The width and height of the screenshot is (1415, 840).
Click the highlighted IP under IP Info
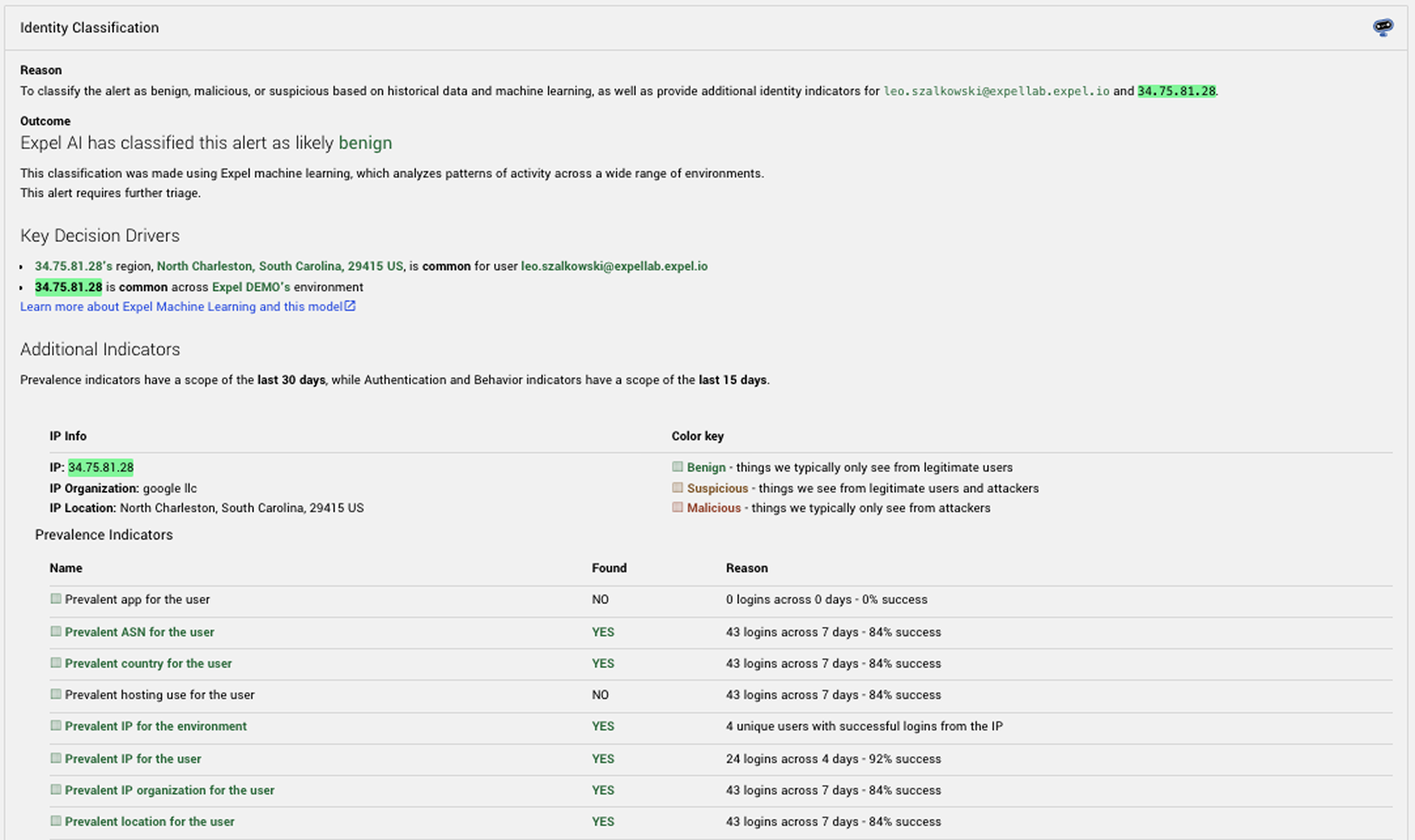[x=101, y=467]
